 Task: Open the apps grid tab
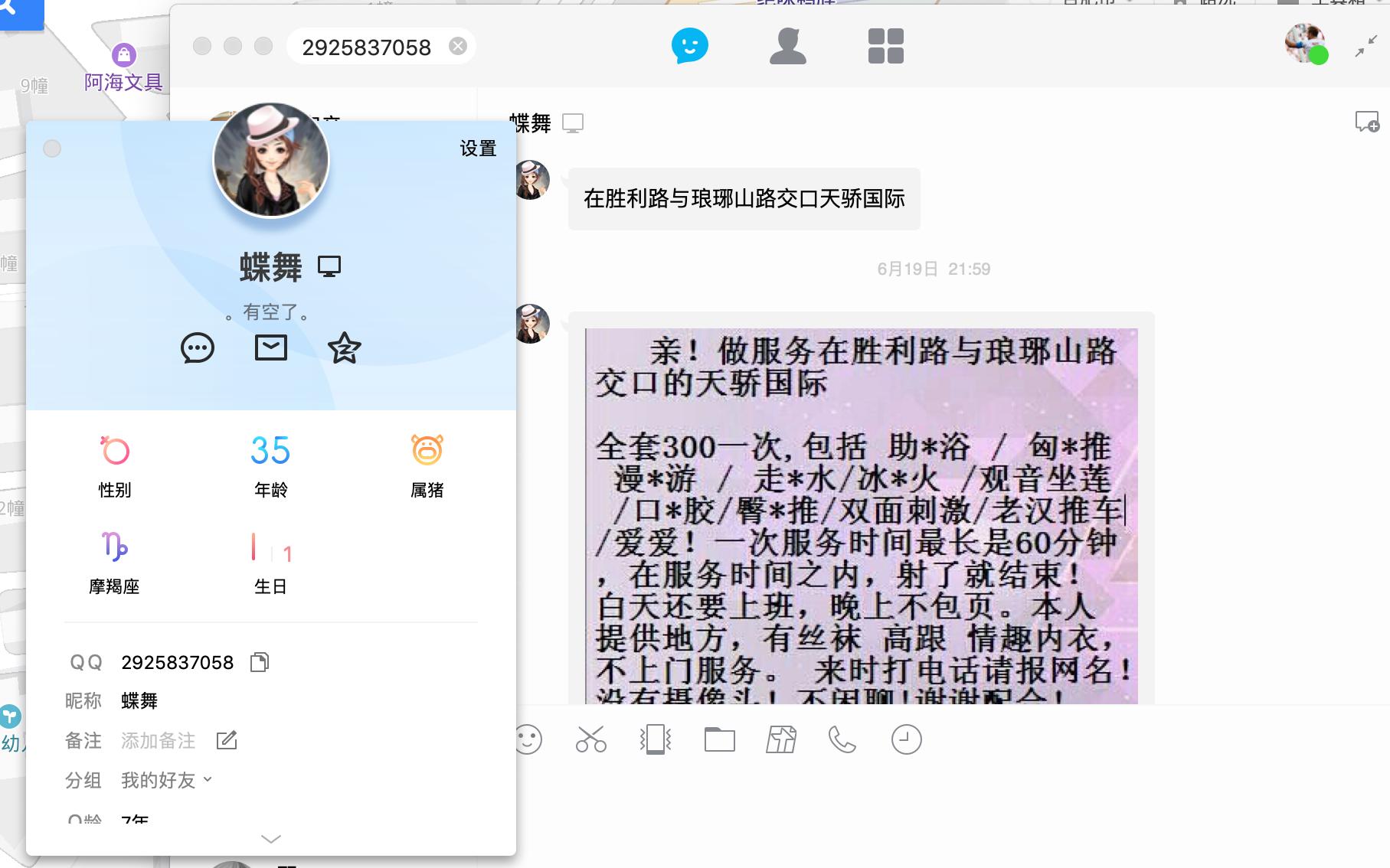coord(885,46)
